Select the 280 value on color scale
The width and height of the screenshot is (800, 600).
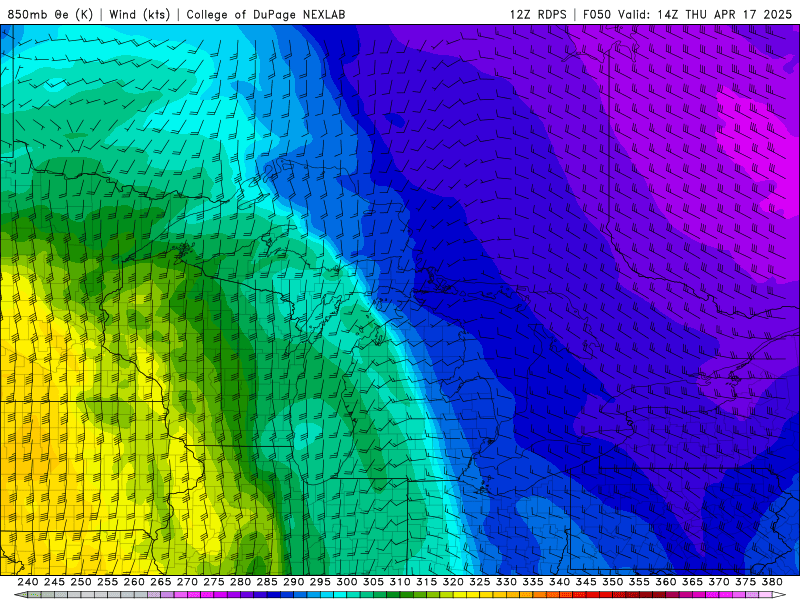pos(240,582)
